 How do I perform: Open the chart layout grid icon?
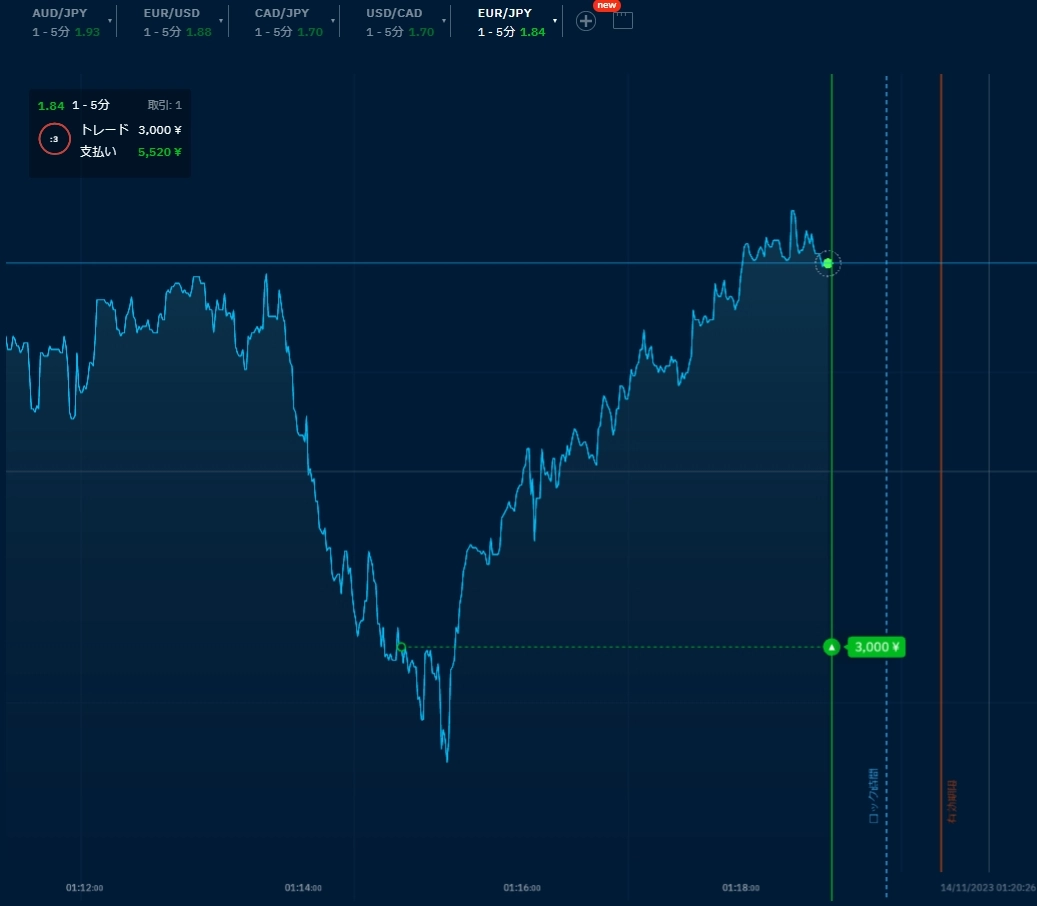coord(623,21)
